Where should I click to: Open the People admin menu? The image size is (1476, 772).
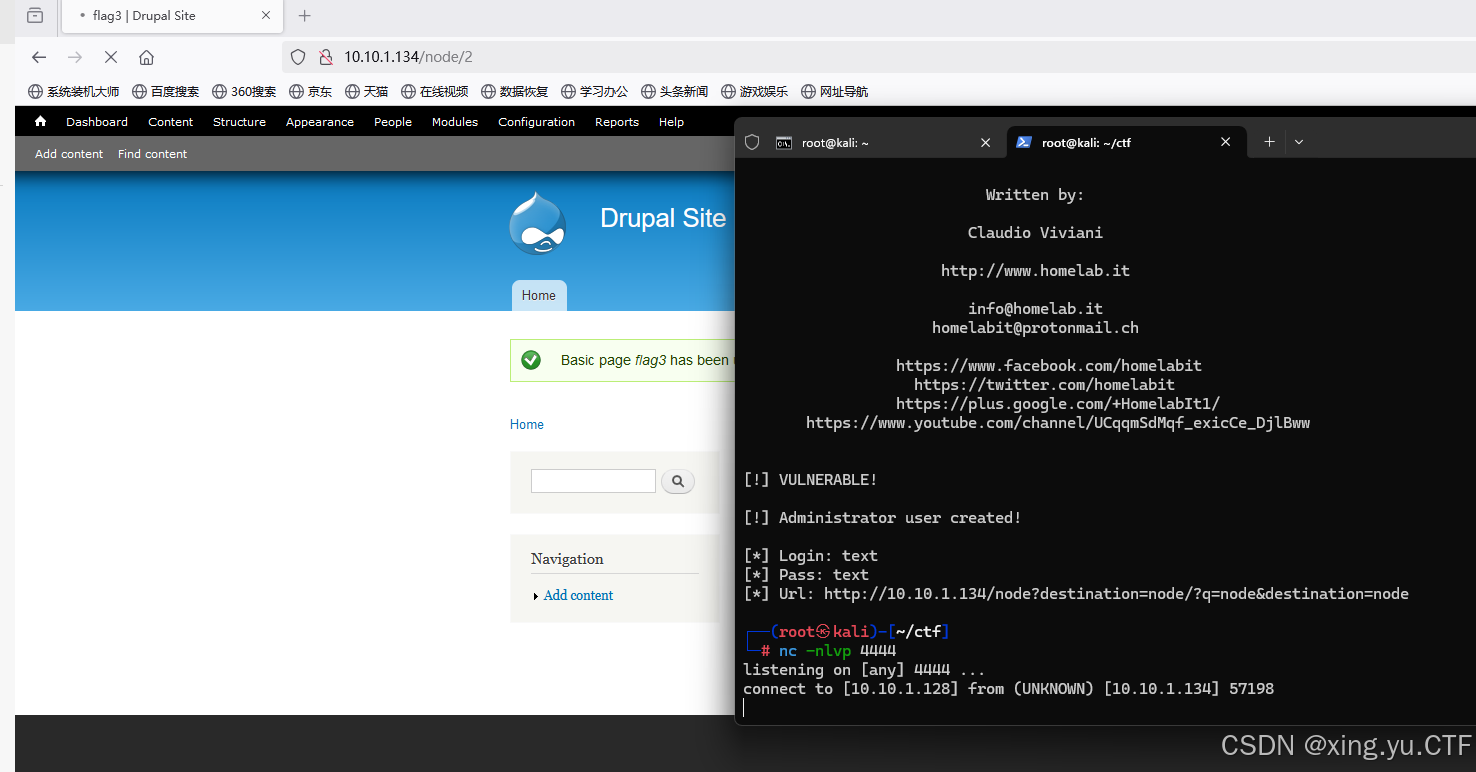393,122
